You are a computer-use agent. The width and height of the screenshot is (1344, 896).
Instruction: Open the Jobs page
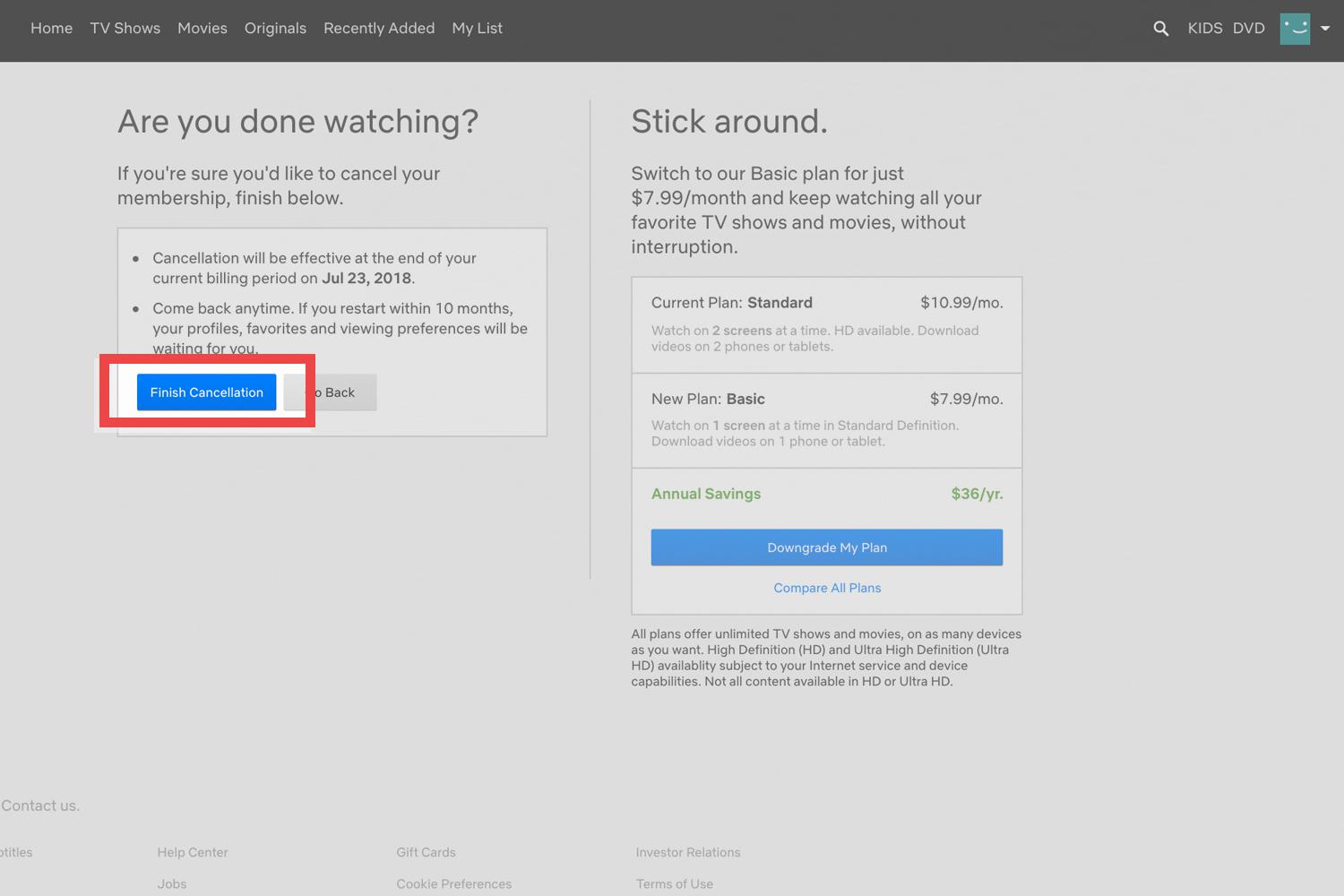click(171, 883)
